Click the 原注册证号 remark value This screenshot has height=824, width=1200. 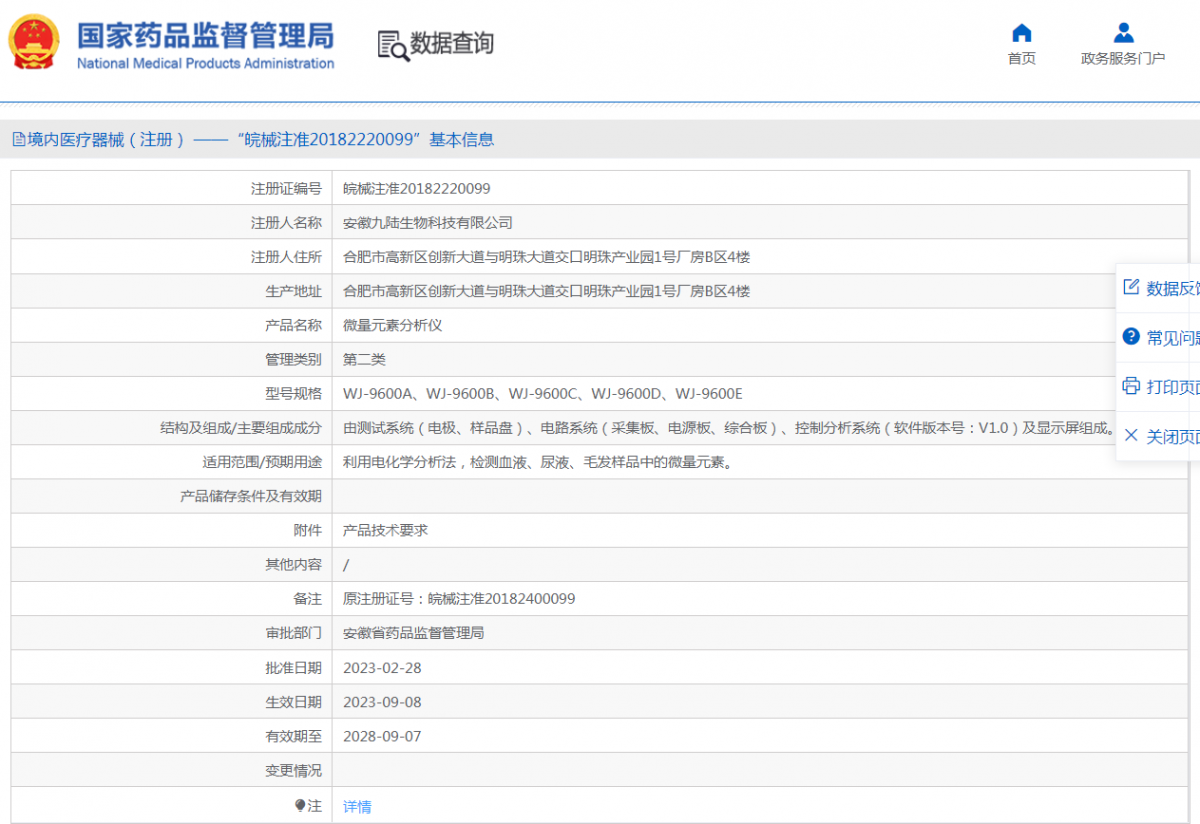pos(459,598)
